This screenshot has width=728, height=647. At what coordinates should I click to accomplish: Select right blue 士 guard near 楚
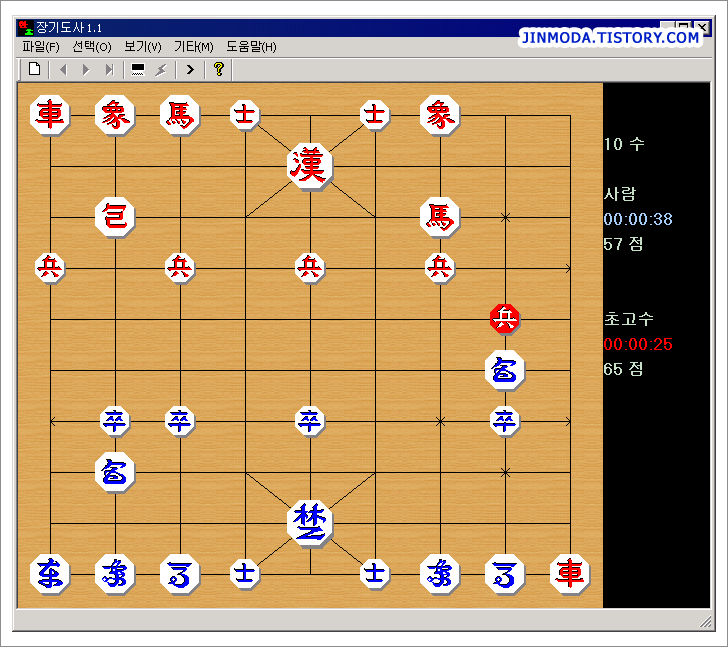pos(375,575)
